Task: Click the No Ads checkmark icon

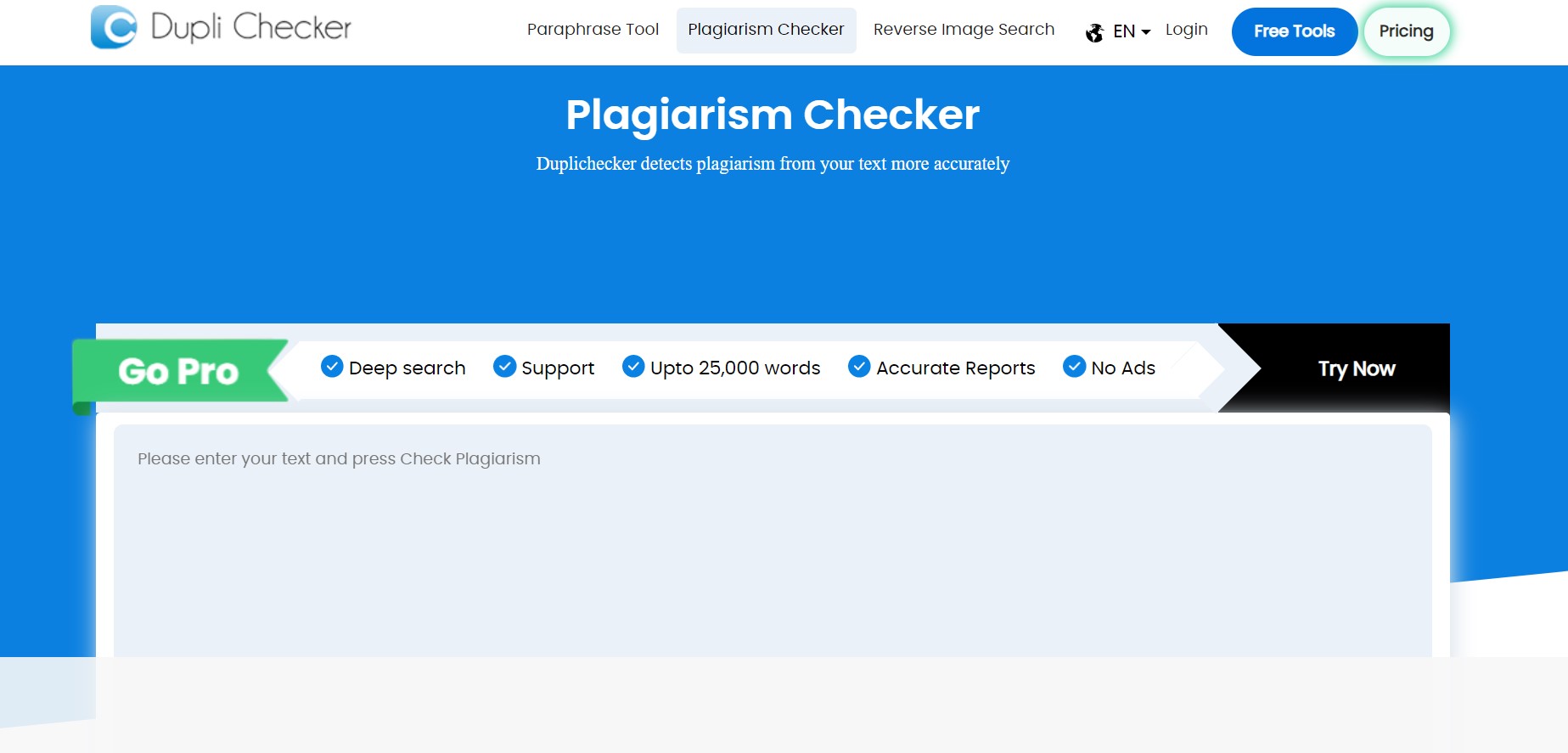Action: [x=1074, y=367]
